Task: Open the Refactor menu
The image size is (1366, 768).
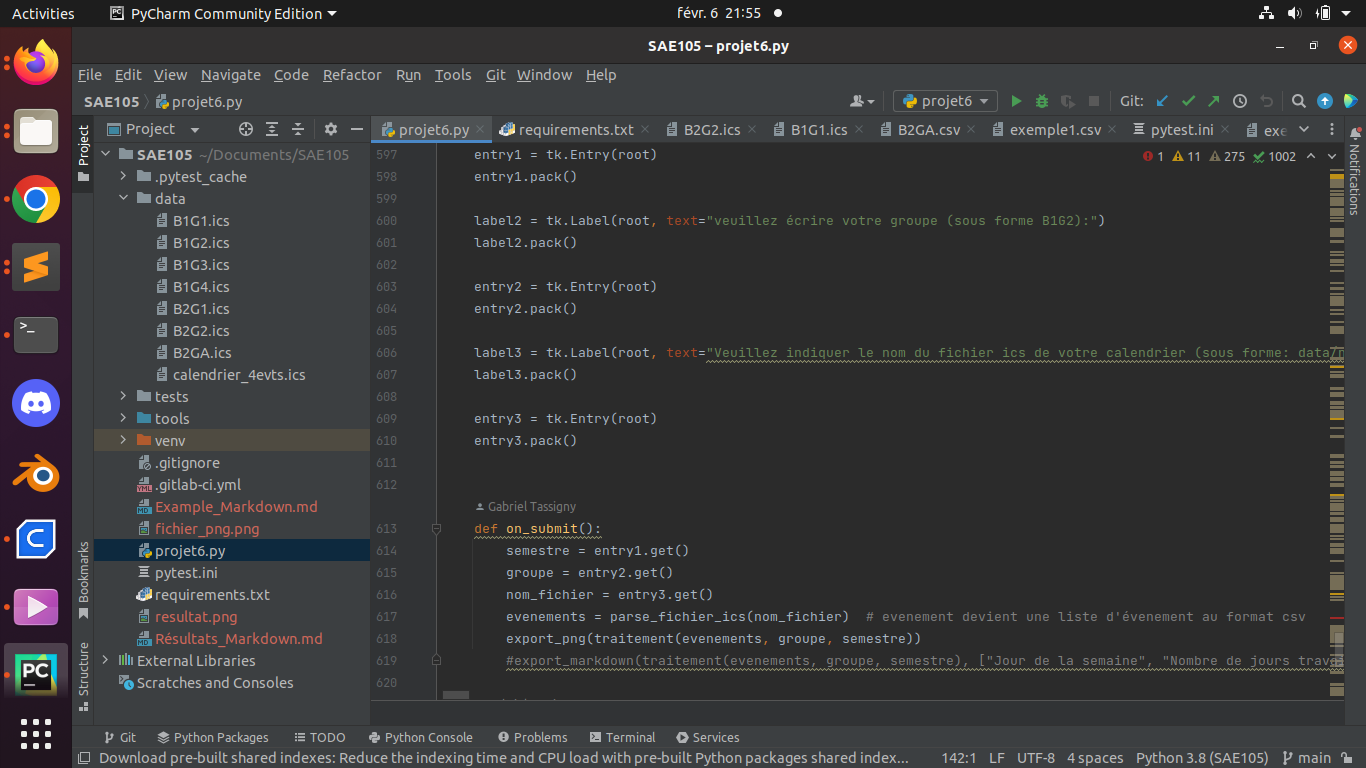Action: coord(352,75)
